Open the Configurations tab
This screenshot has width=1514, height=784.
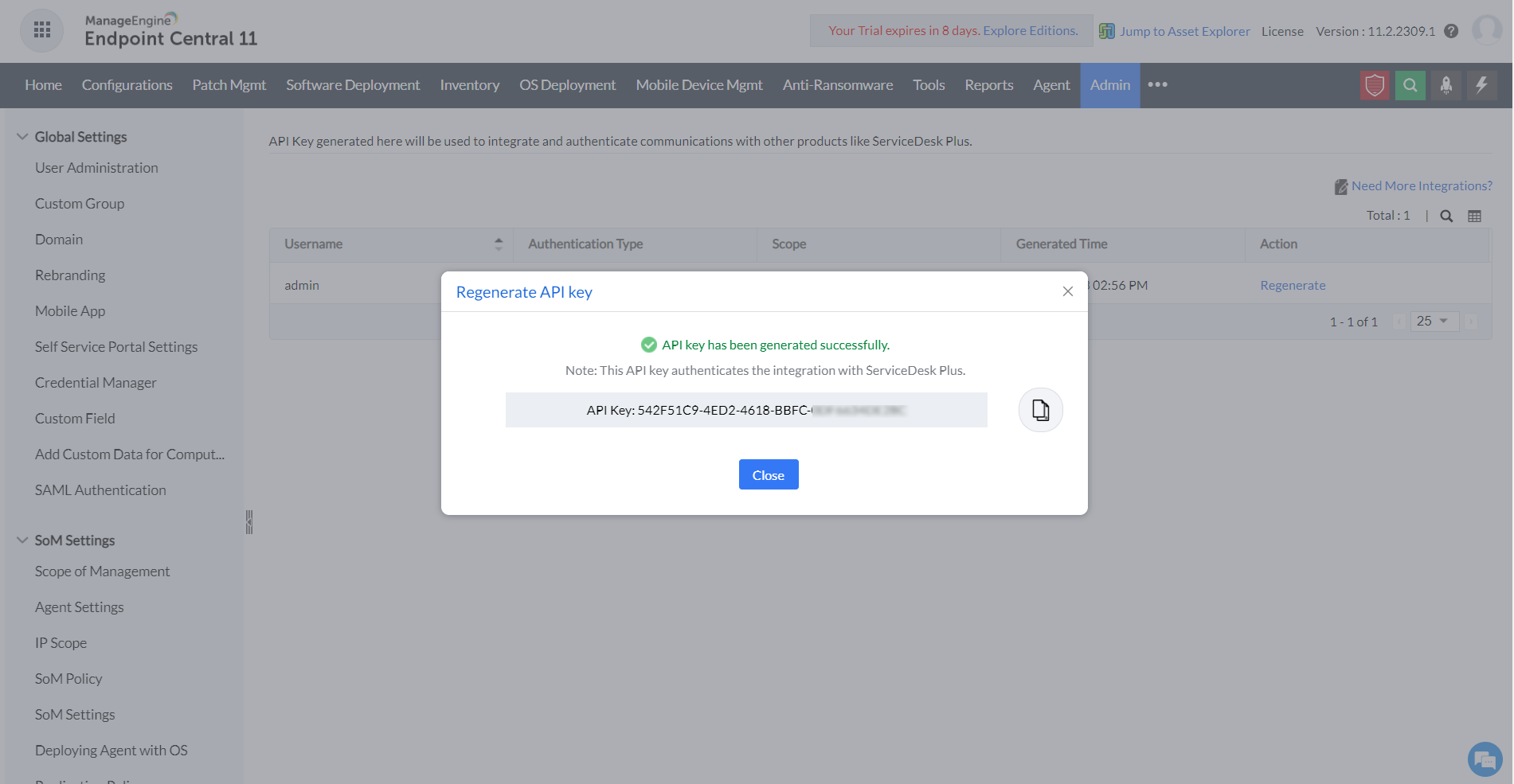127,85
